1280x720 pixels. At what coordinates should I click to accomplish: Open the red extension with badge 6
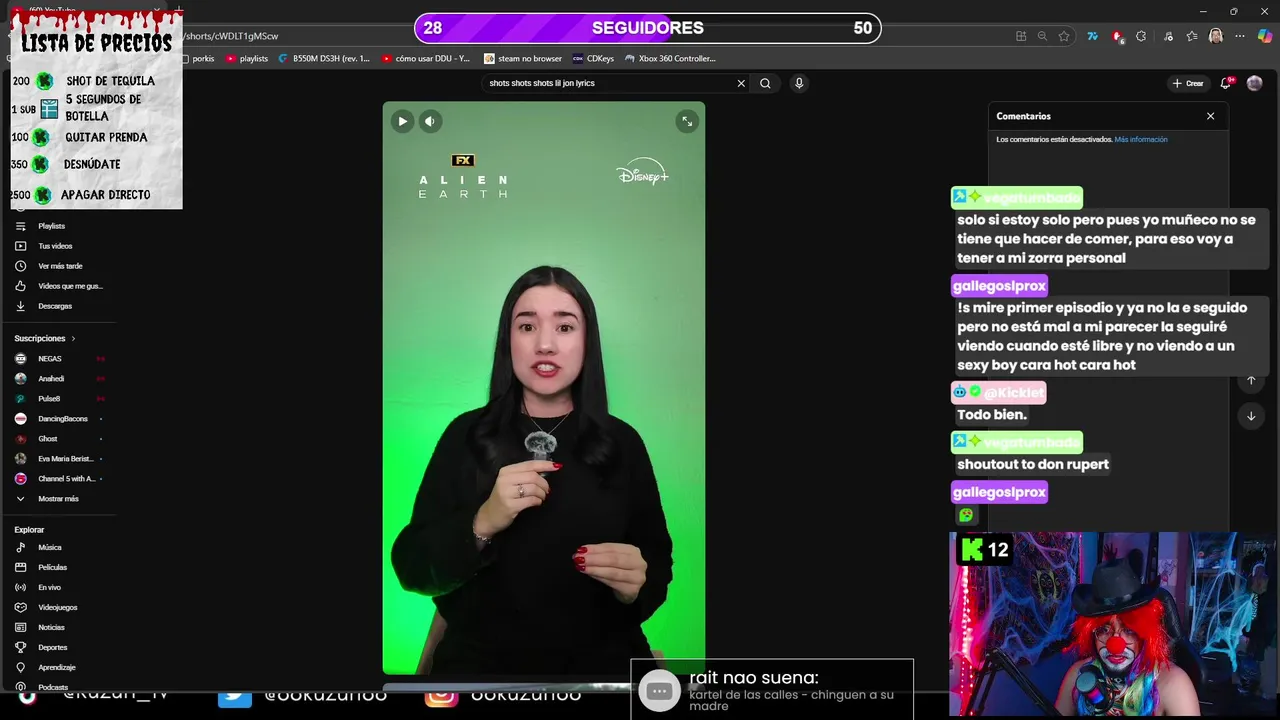(1117, 36)
